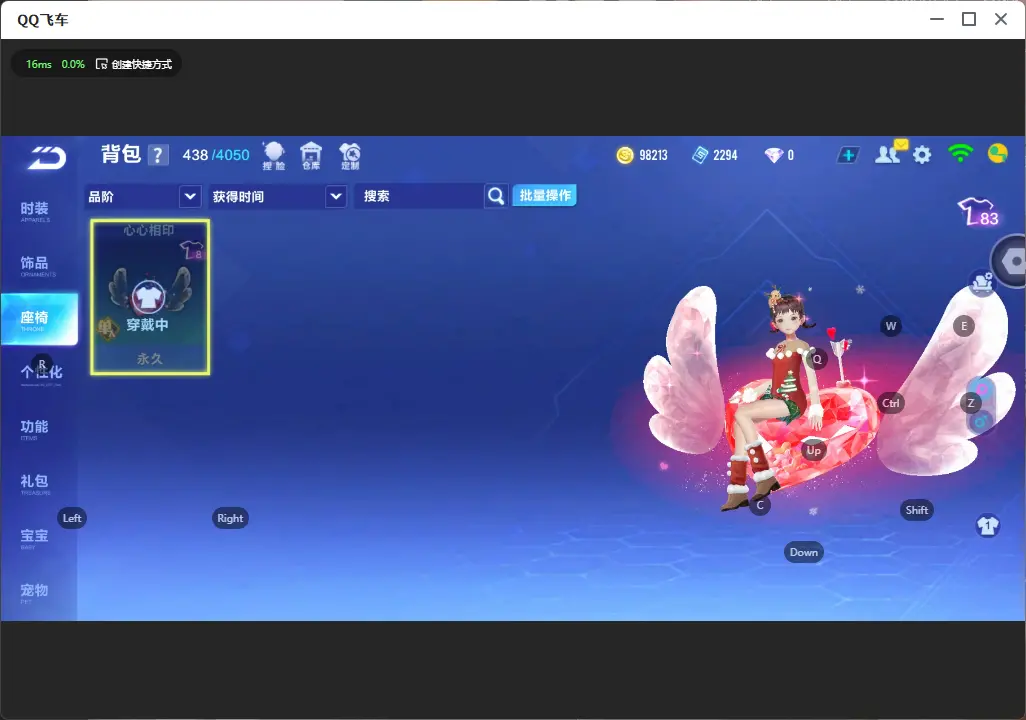Click the character sitting on heart seat
Viewport: 1026px width, 720px height.
click(x=780, y=399)
